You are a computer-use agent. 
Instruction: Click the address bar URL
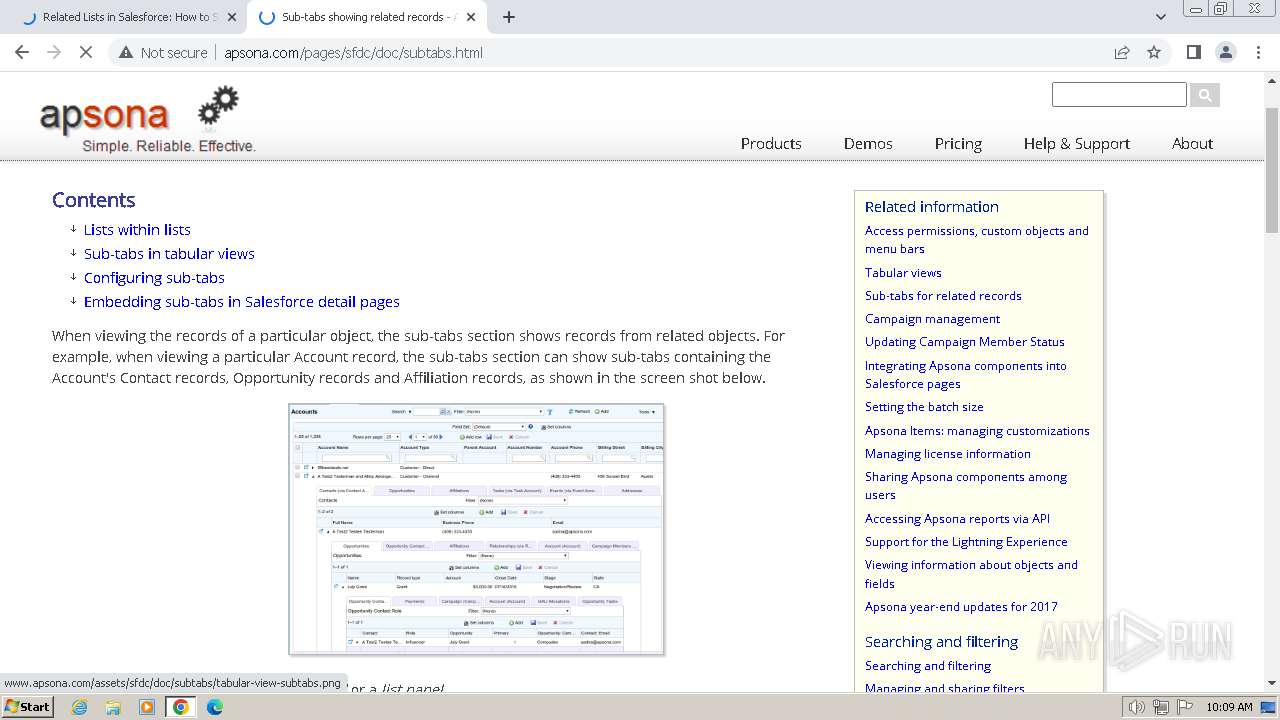click(353, 52)
